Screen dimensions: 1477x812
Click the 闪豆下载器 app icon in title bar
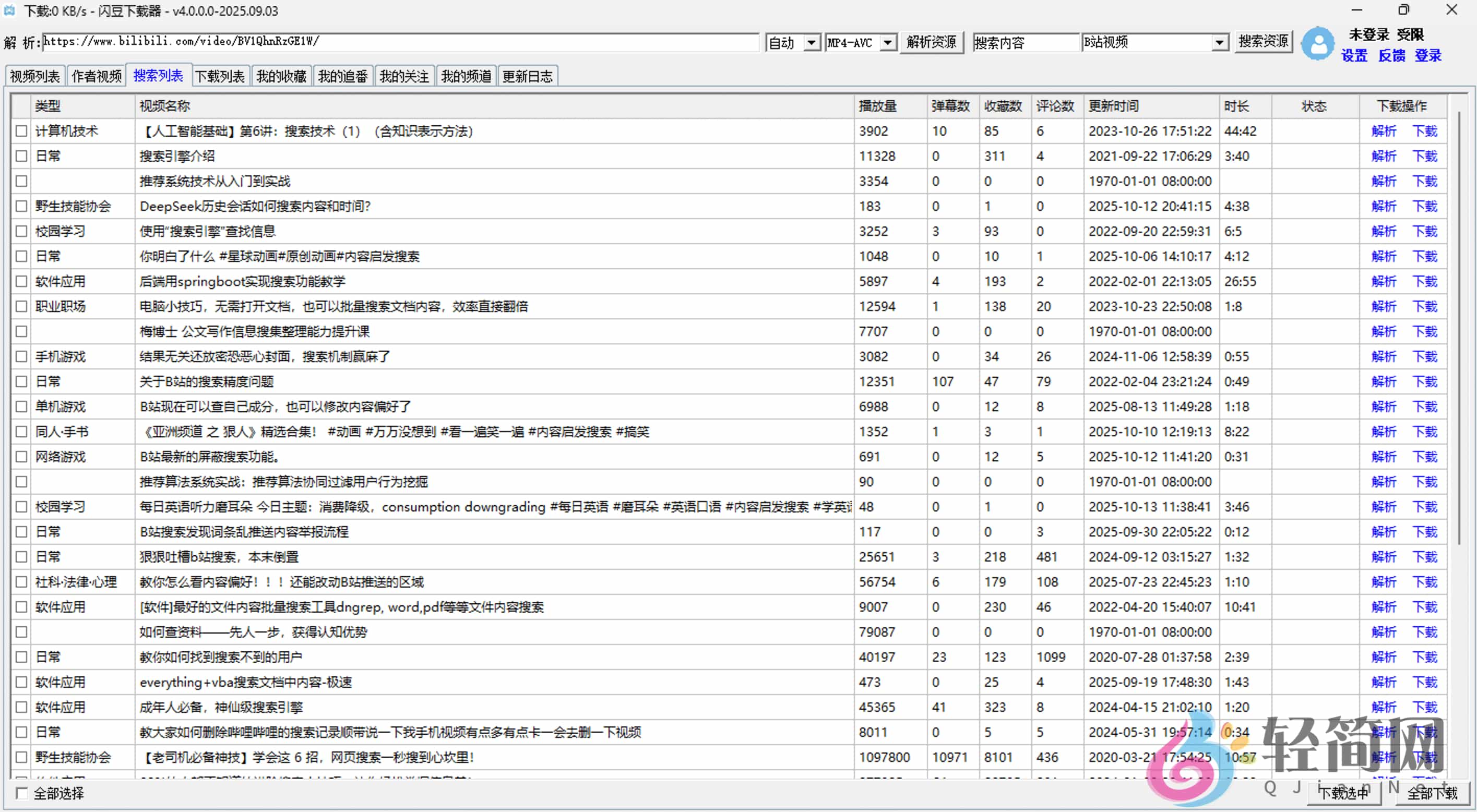9,10
